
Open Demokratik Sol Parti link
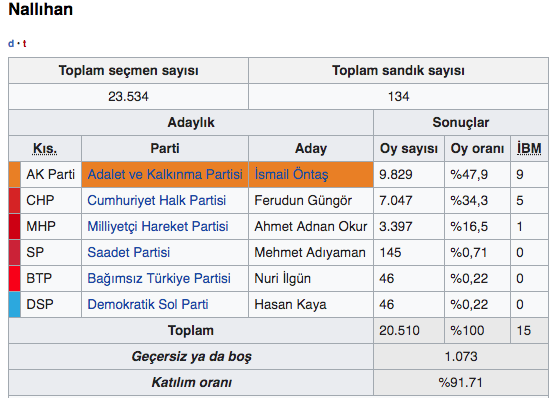point(148,304)
